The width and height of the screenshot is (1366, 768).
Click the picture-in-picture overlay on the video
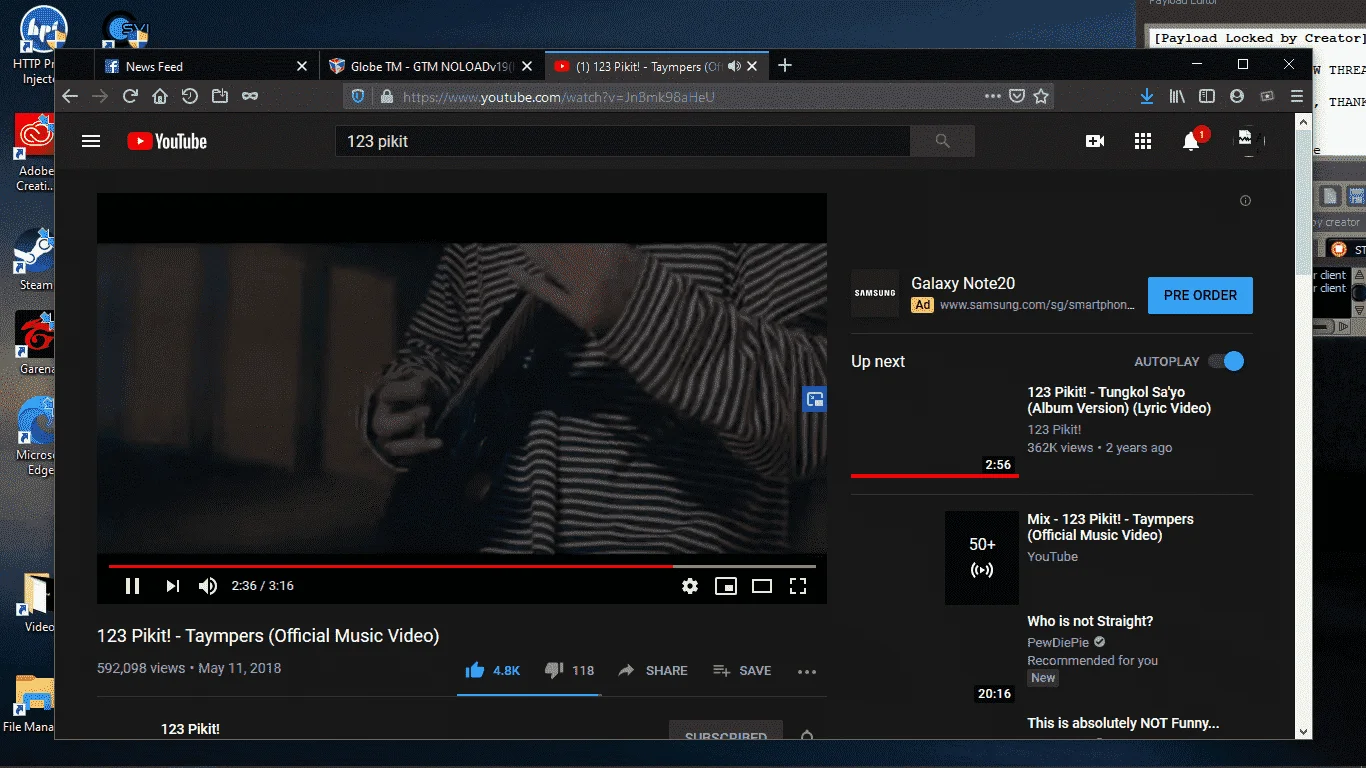(814, 400)
